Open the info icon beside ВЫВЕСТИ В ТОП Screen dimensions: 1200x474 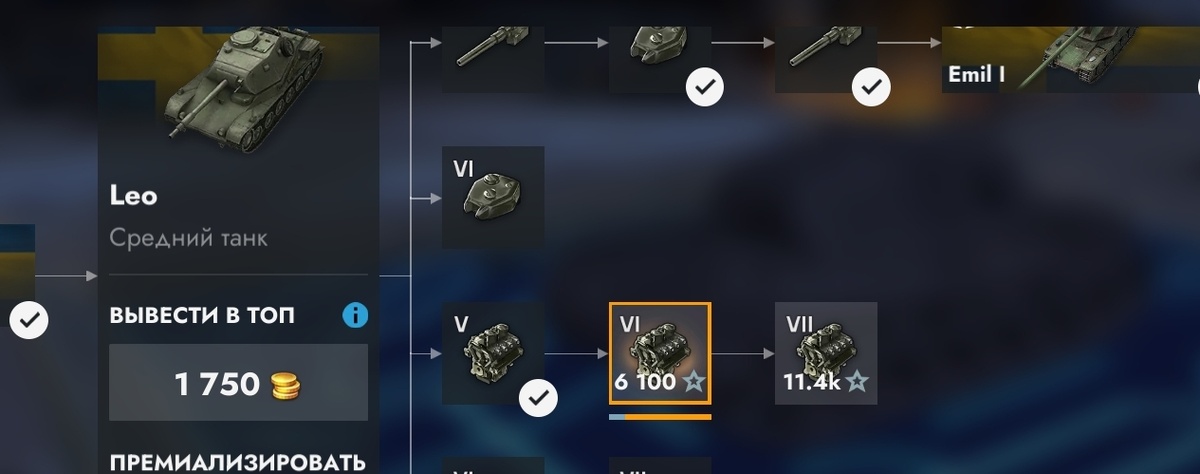[355, 315]
